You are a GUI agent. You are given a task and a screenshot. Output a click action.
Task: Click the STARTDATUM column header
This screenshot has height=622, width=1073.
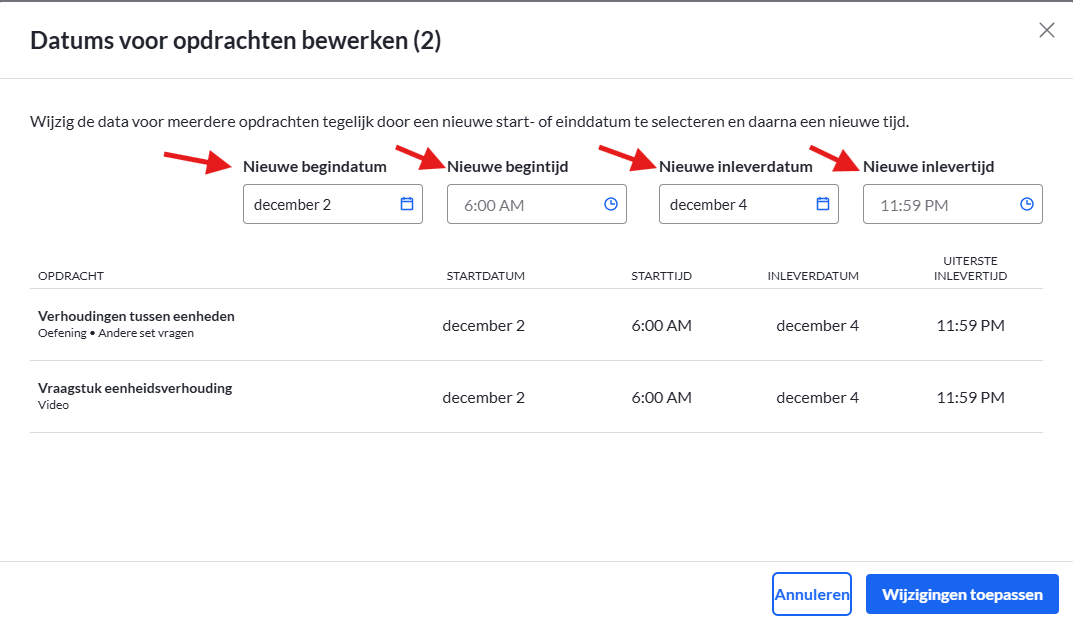[486, 276]
